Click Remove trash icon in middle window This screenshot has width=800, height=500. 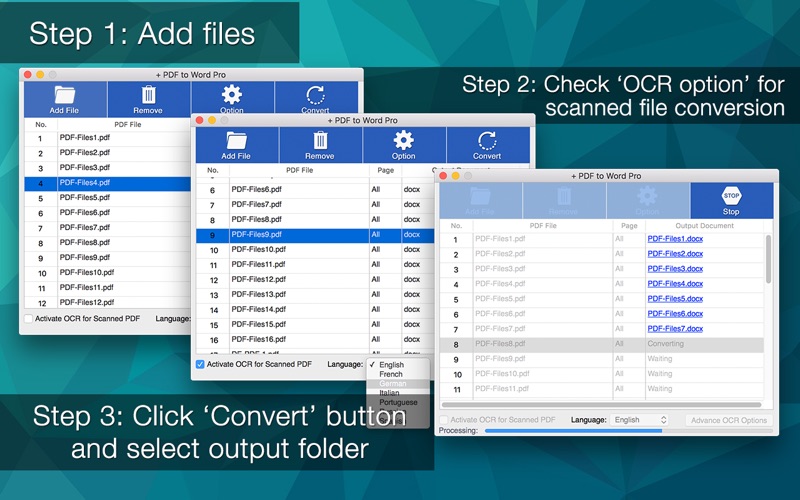[320, 145]
